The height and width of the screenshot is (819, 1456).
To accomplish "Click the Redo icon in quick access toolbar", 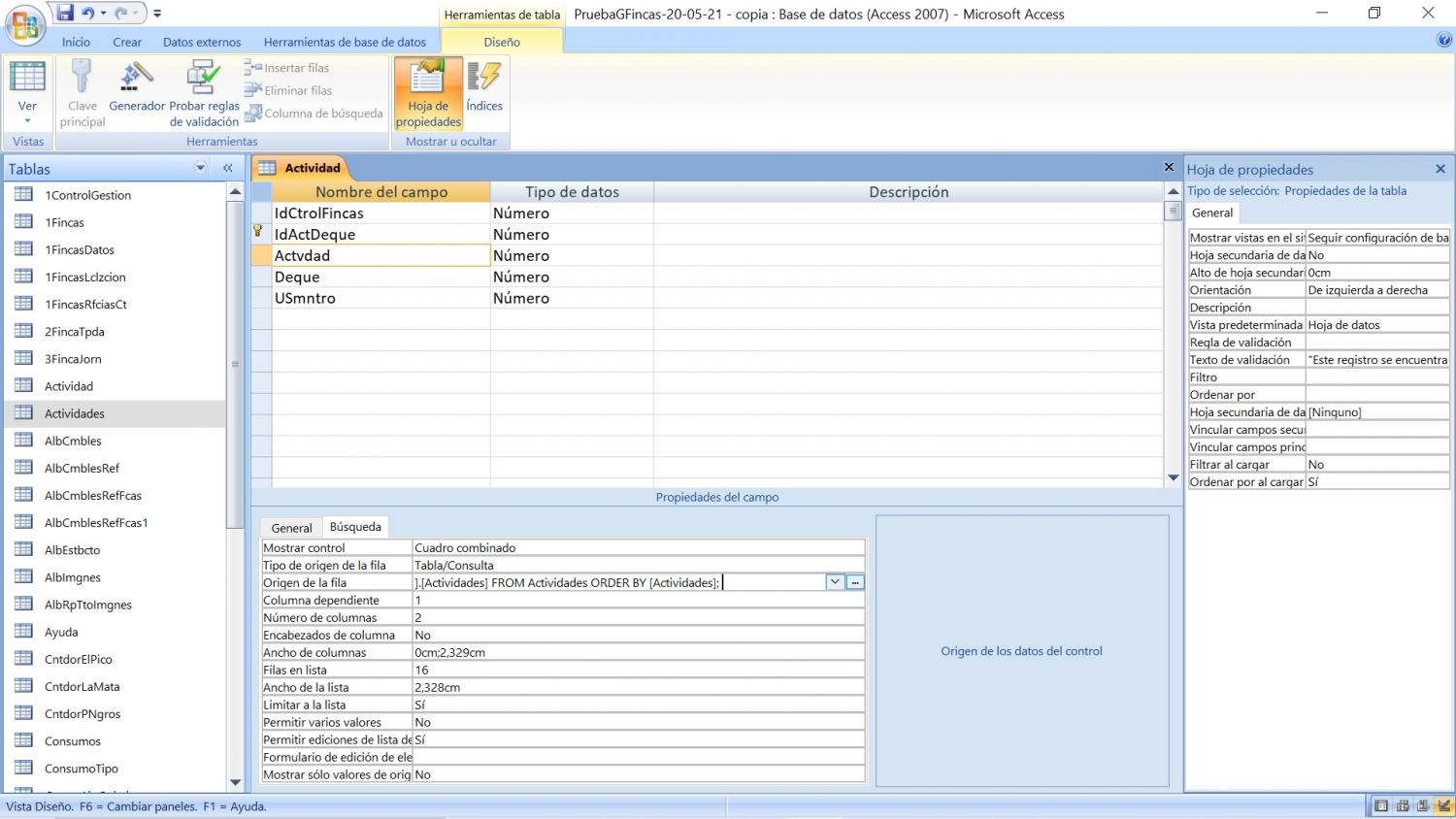I will point(121,14).
